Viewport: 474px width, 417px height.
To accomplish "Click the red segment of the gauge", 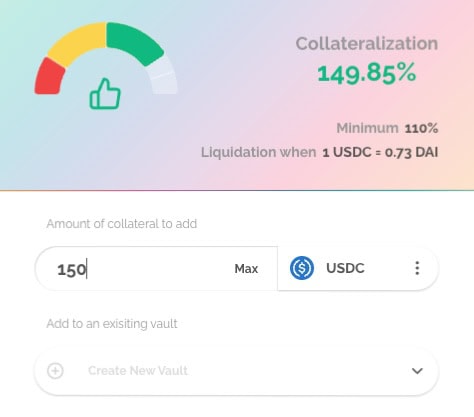I will (49, 77).
